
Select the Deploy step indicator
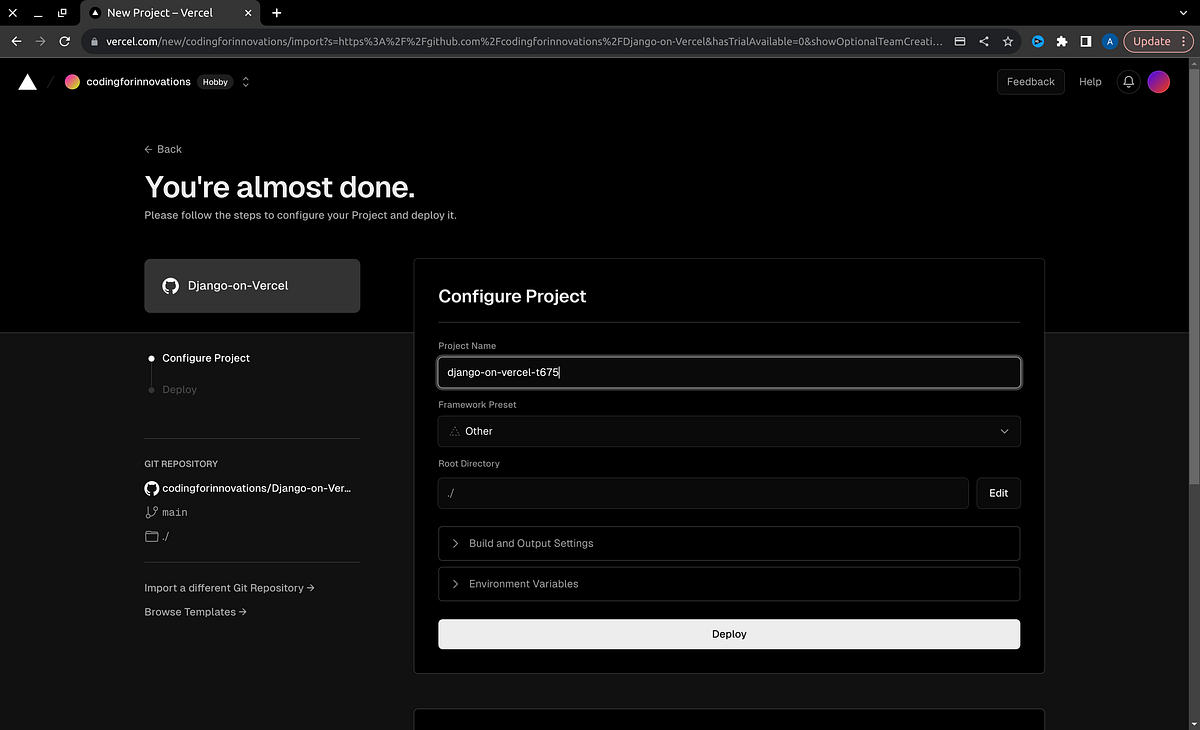coord(151,389)
